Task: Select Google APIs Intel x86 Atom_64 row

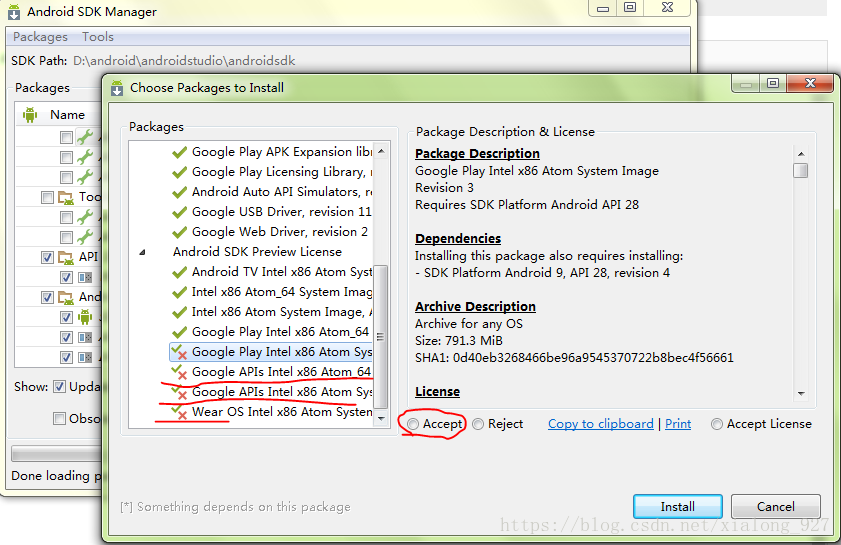Action: point(272,372)
